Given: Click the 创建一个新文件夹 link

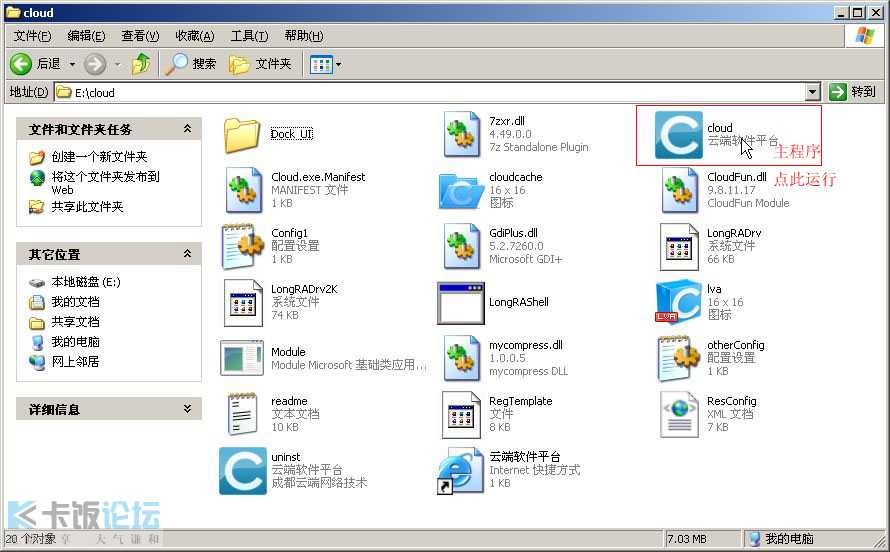Looking at the screenshot, I should click(99, 157).
